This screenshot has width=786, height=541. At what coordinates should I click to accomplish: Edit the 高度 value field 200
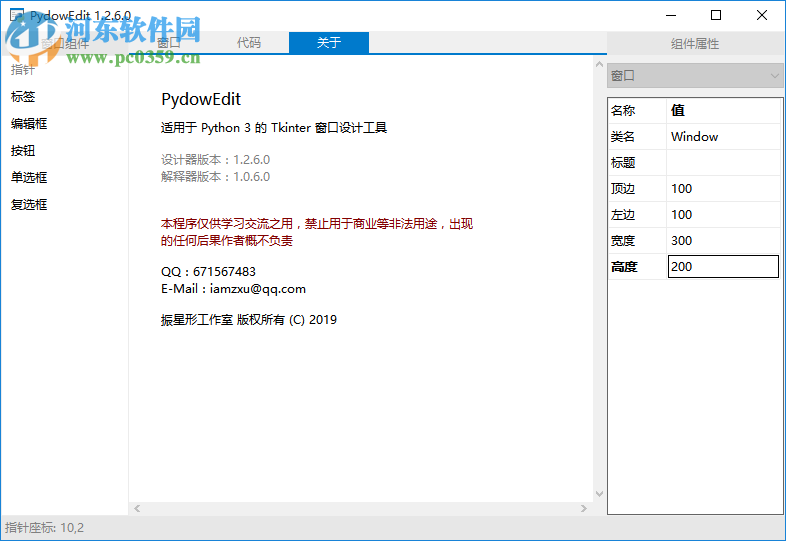[723, 266]
